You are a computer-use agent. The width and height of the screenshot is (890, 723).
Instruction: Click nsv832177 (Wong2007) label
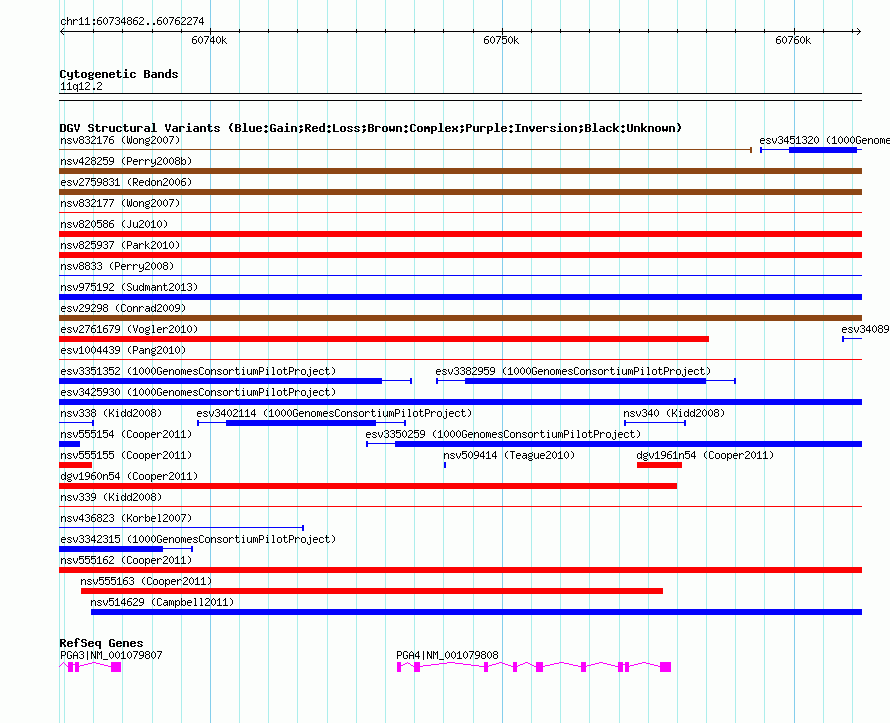120,203
